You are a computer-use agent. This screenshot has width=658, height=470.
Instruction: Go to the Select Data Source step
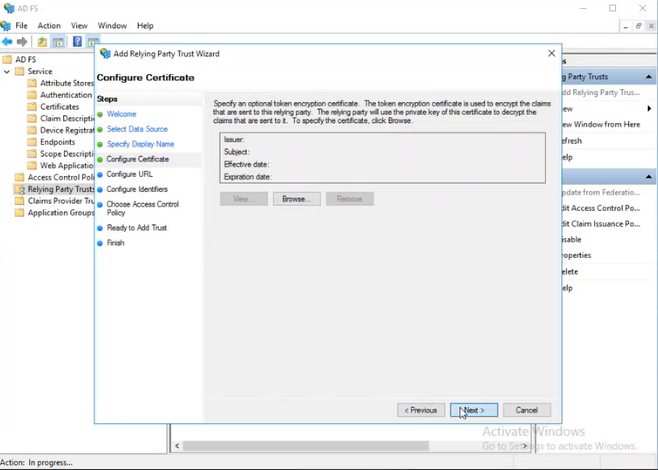click(137, 129)
